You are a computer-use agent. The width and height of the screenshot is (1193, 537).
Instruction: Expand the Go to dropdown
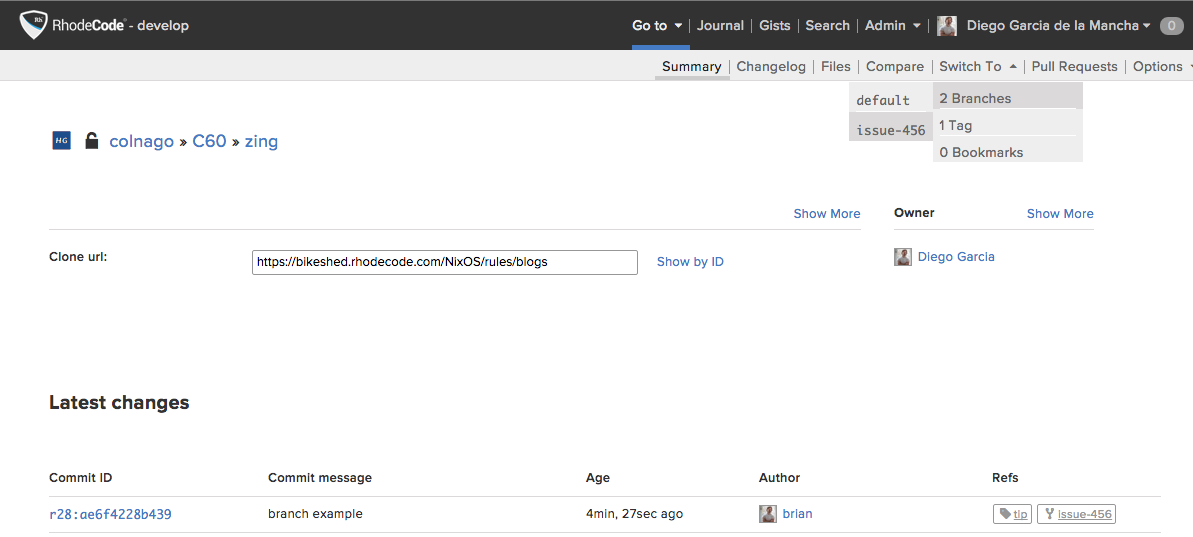(657, 26)
